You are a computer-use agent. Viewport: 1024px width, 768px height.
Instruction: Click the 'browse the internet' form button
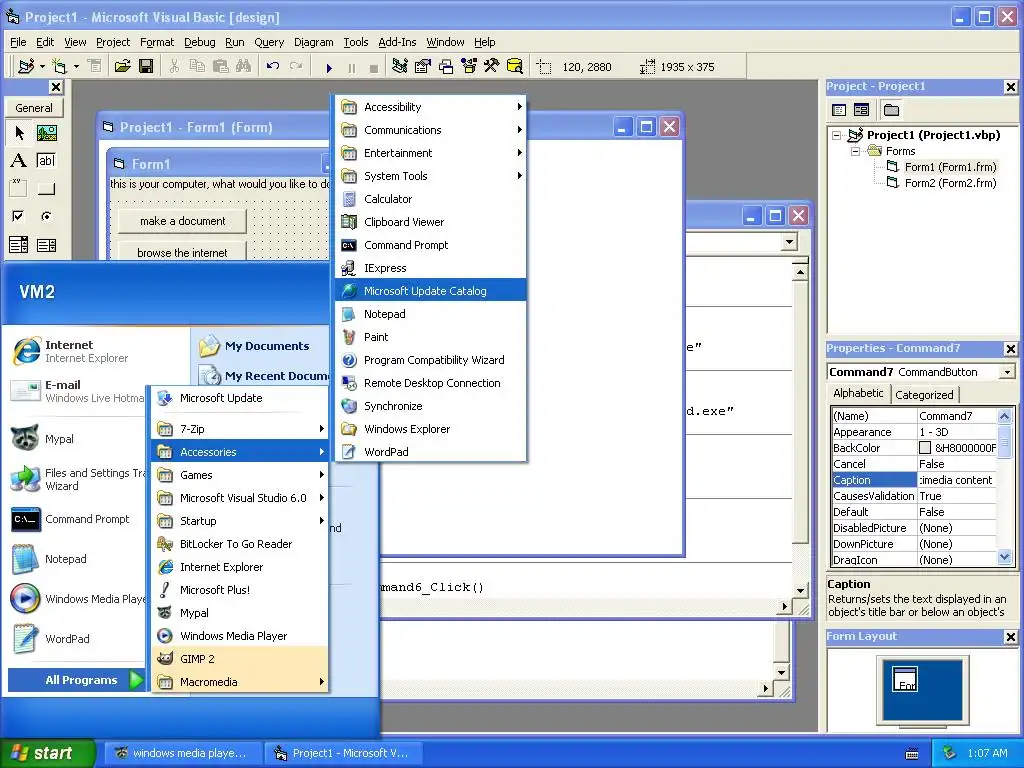(x=182, y=252)
